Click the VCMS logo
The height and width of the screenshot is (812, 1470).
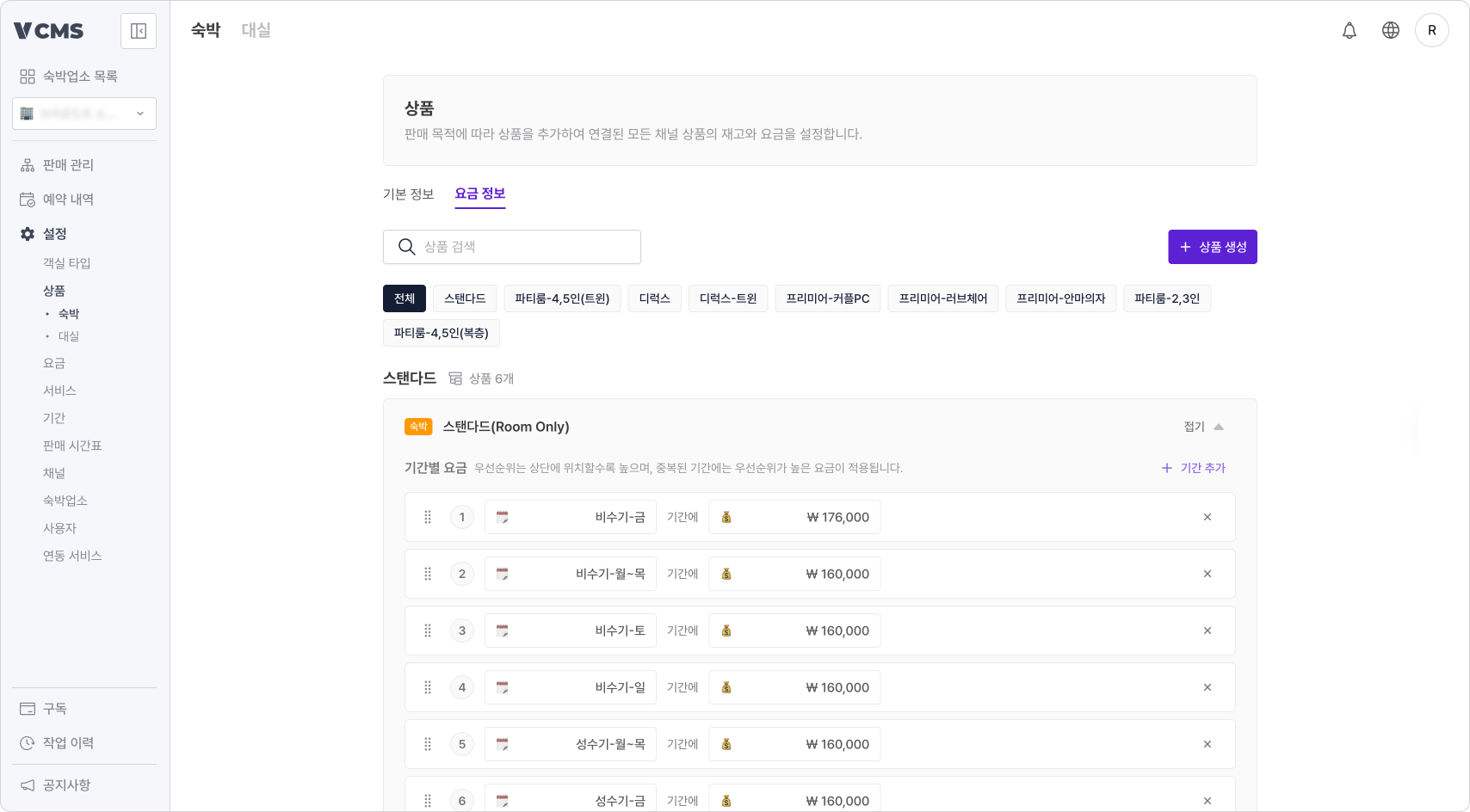tap(49, 31)
